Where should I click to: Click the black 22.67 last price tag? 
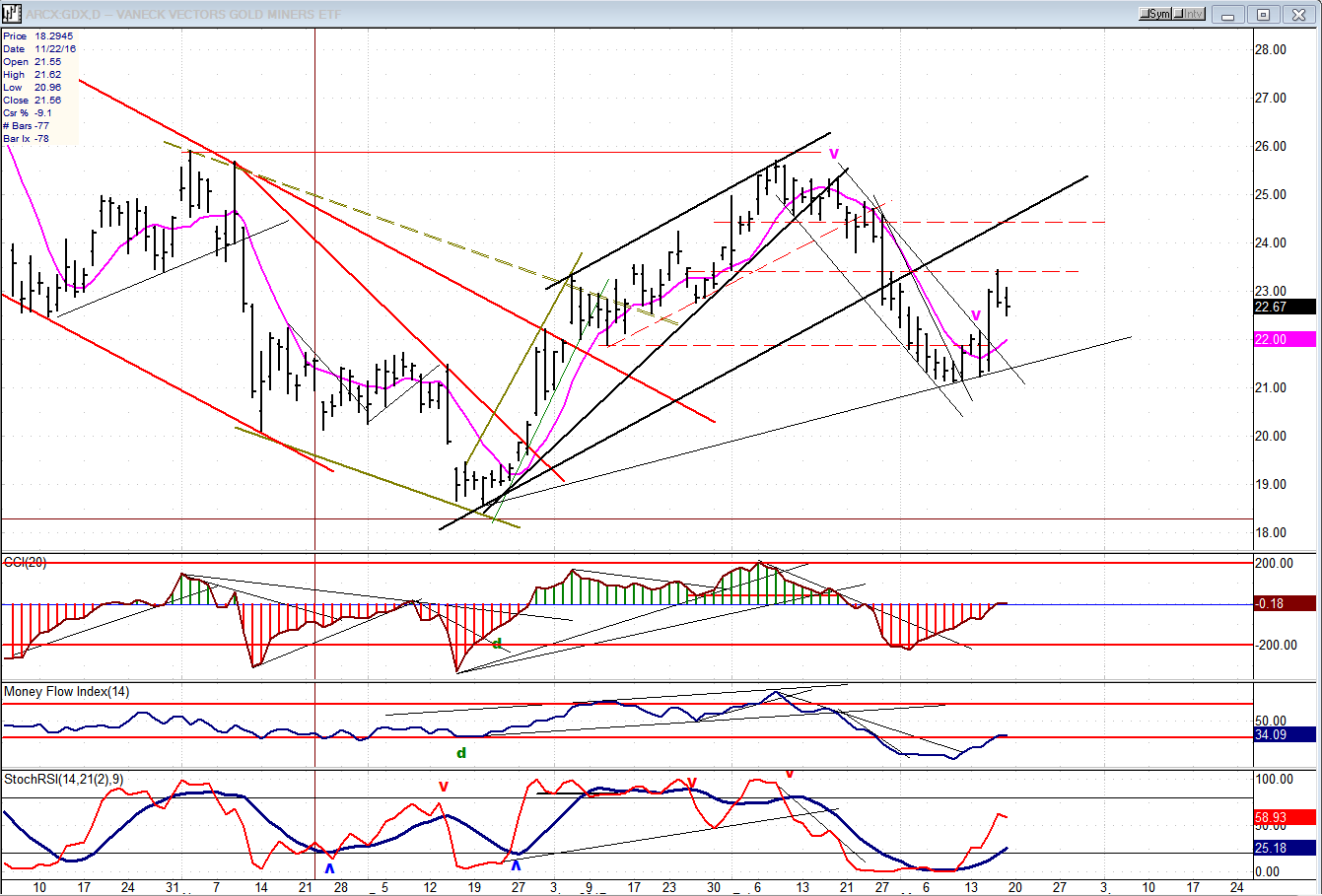coord(1284,307)
